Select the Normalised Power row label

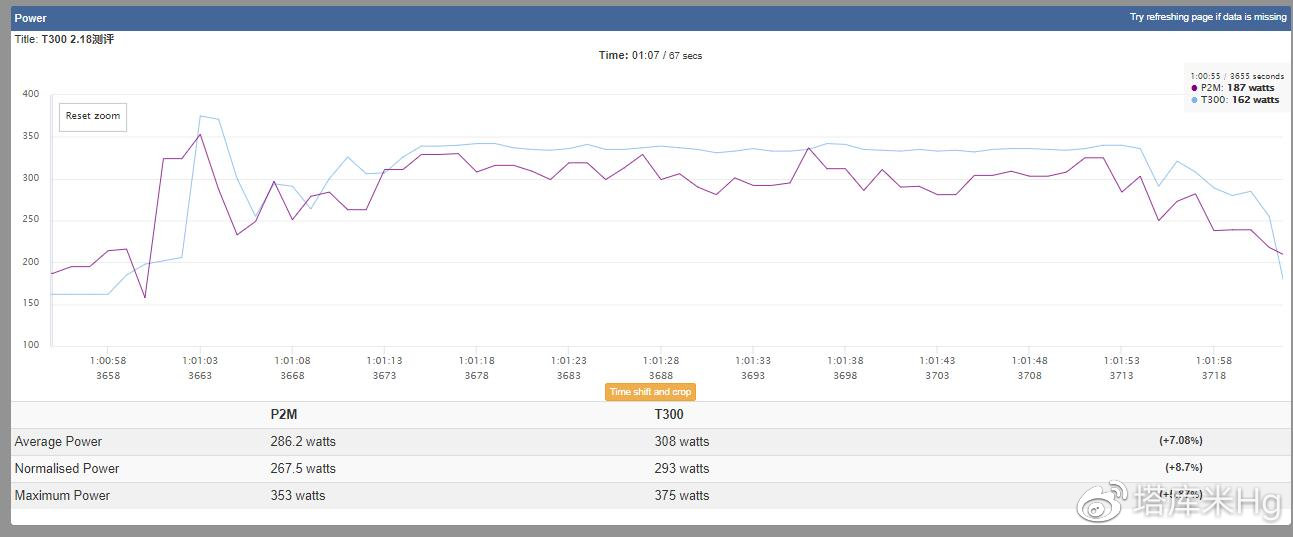pyautogui.click(x=67, y=469)
